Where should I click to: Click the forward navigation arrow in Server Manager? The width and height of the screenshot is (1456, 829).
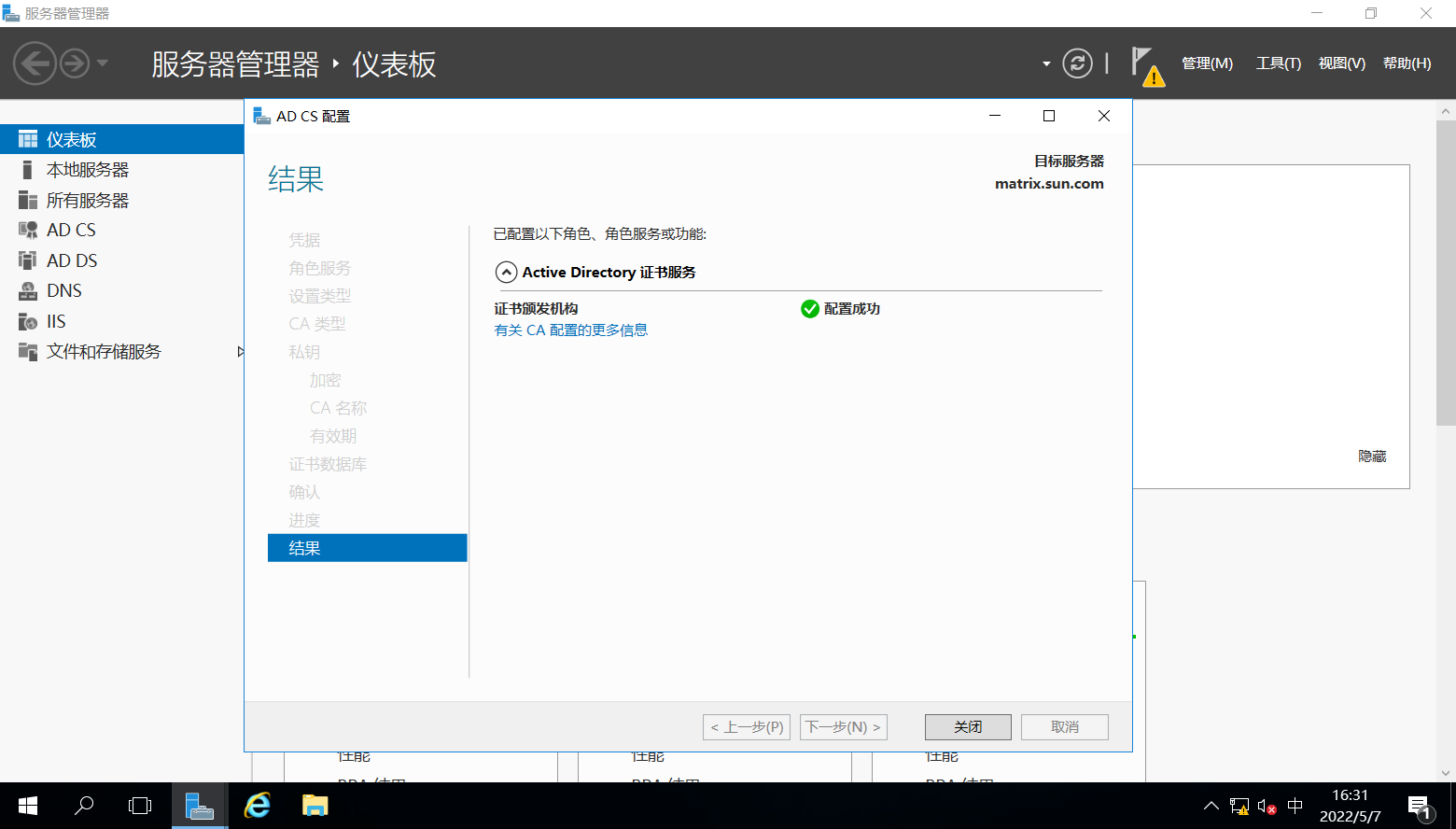(75, 63)
